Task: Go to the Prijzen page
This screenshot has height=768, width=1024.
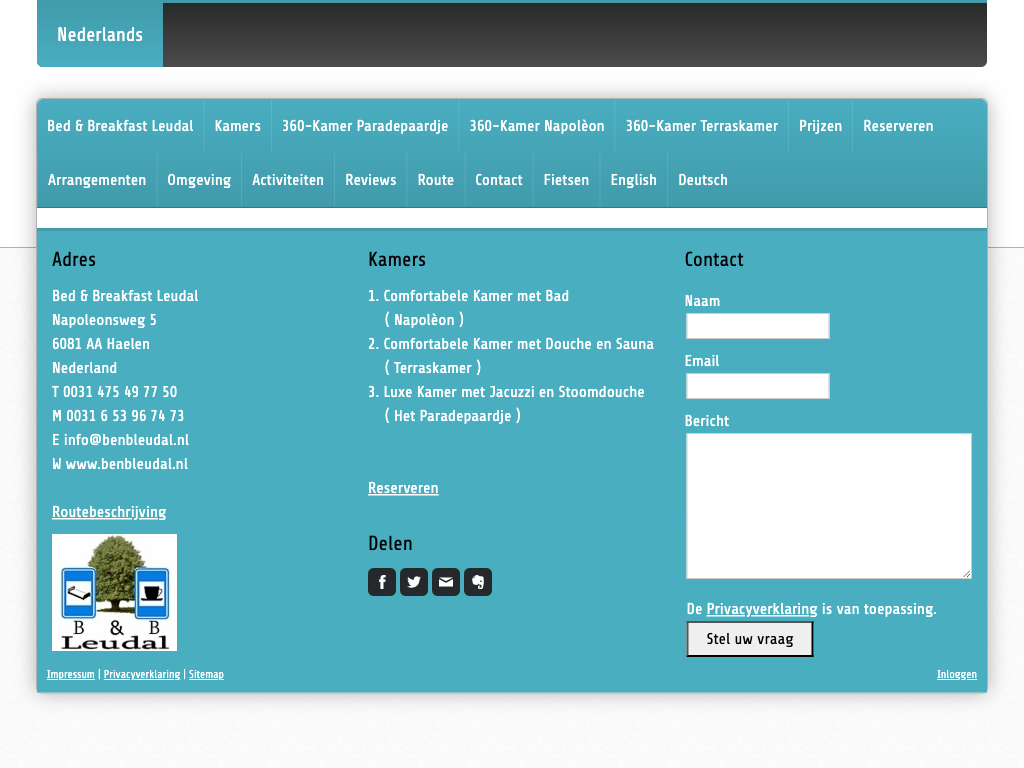Action: coord(820,126)
